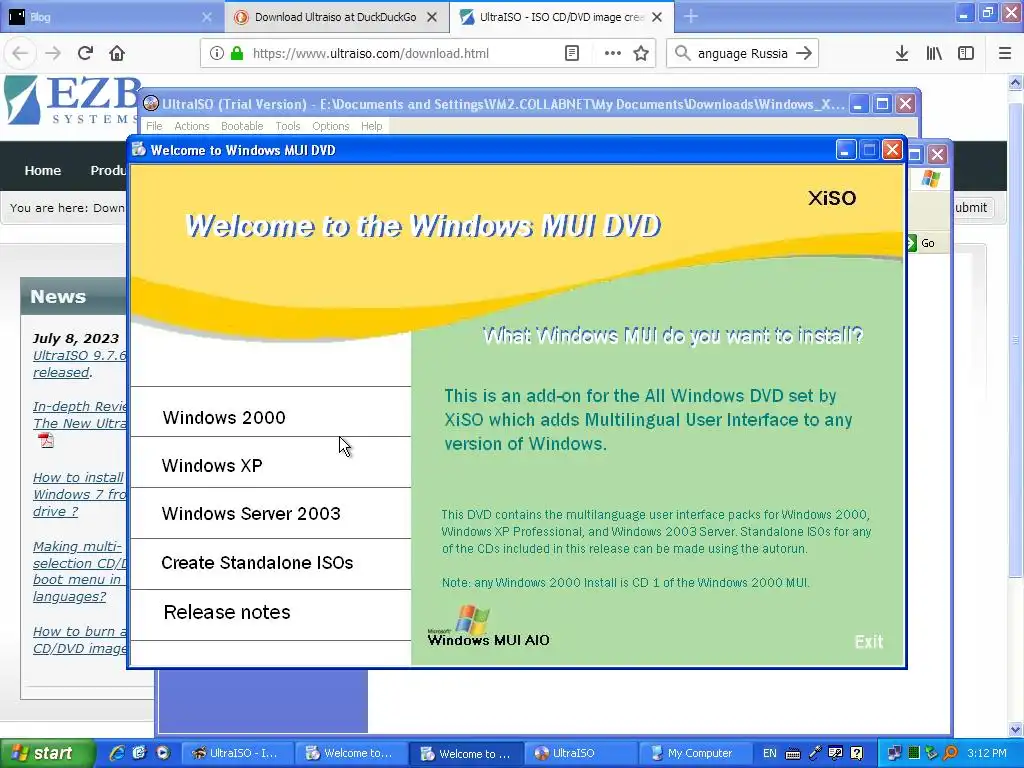Click the ultraiso.com URL address field
This screenshot has height=768, width=1024.
tap(370, 54)
